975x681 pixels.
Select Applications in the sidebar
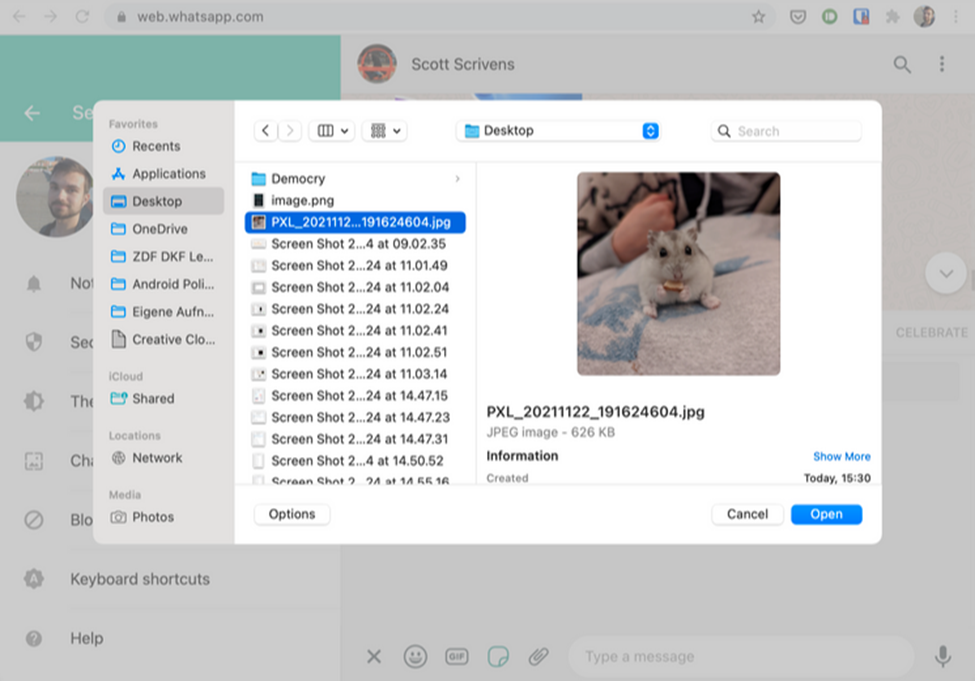164,174
